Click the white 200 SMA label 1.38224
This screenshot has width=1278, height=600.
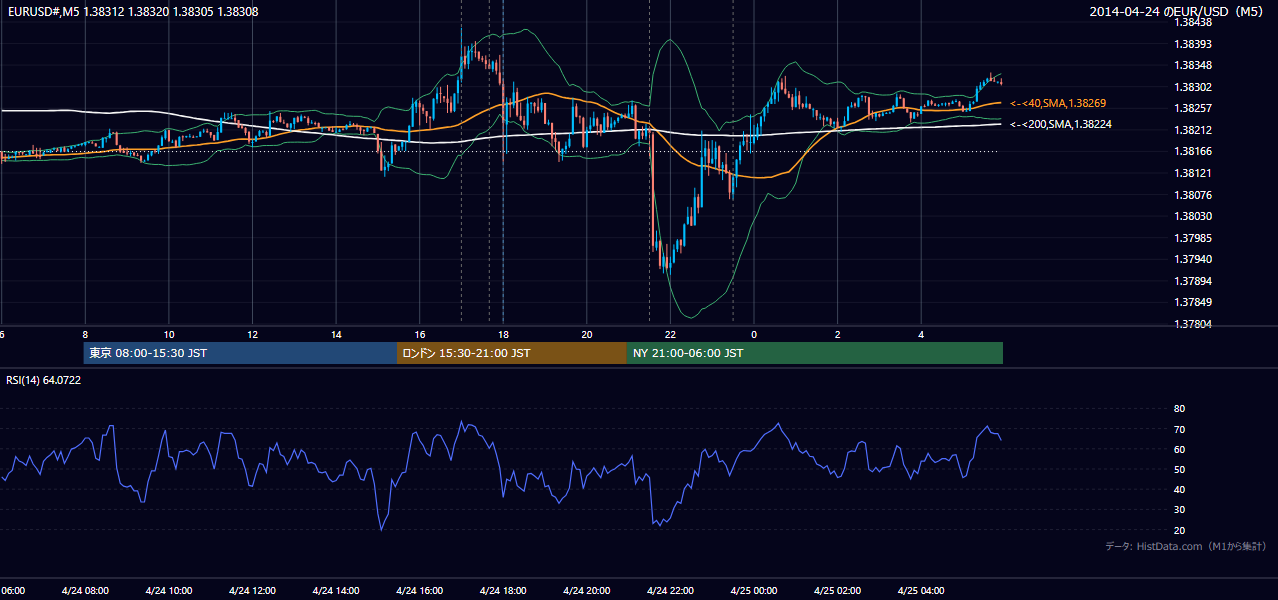[x=1061, y=124]
